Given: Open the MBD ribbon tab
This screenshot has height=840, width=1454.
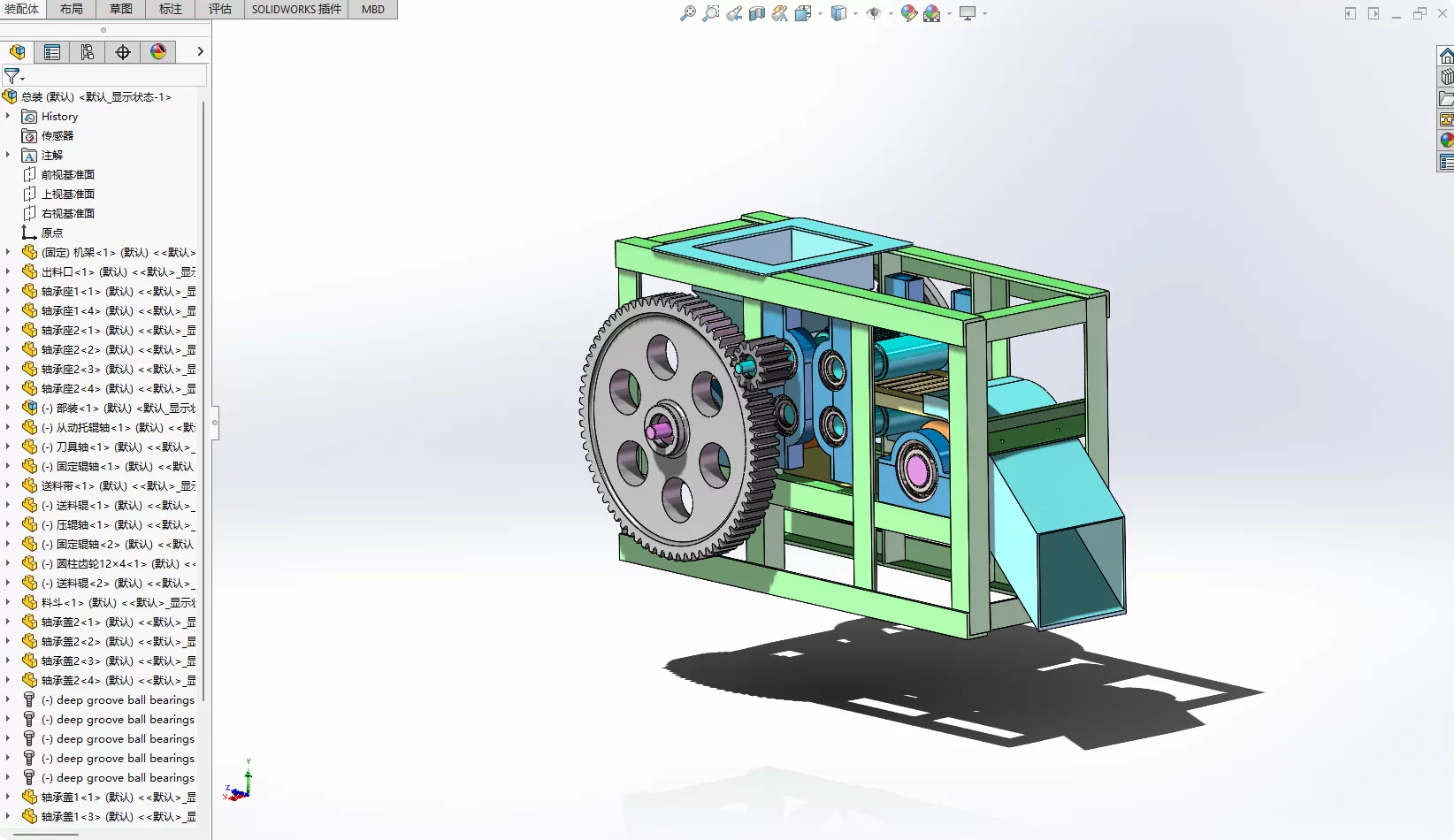Looking at the screenshot, I should point(373,9).
